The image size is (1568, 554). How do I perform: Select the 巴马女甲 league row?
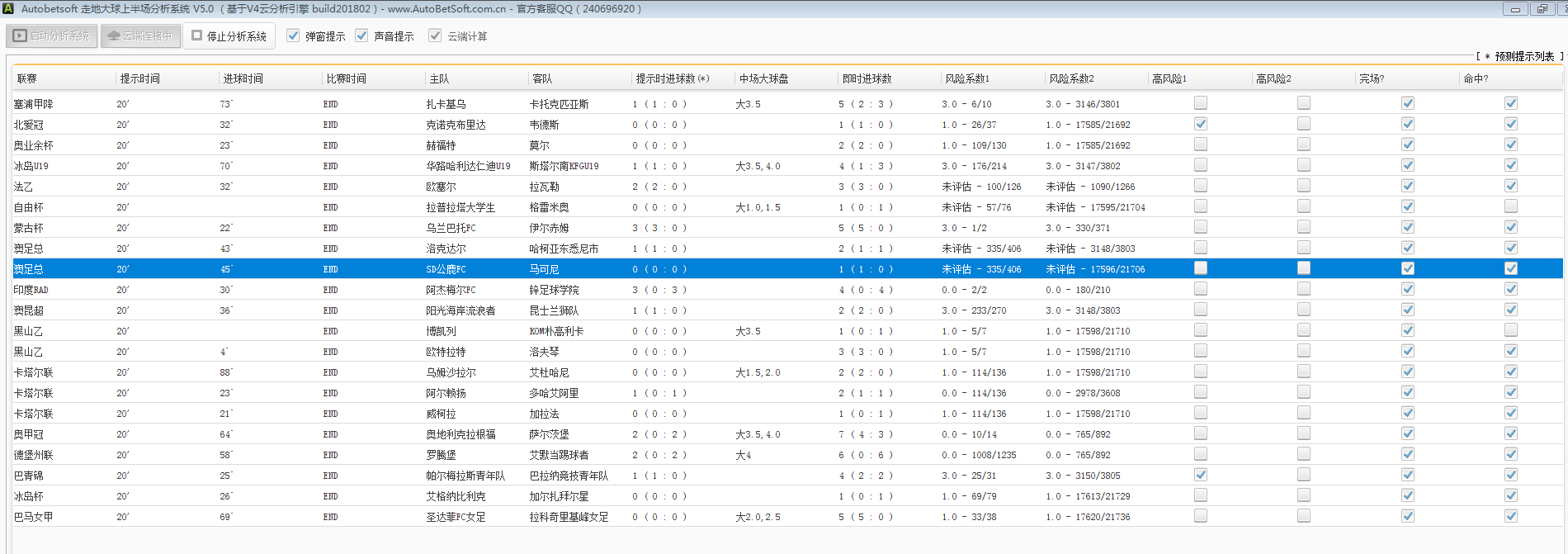click(x=33, y=517)
